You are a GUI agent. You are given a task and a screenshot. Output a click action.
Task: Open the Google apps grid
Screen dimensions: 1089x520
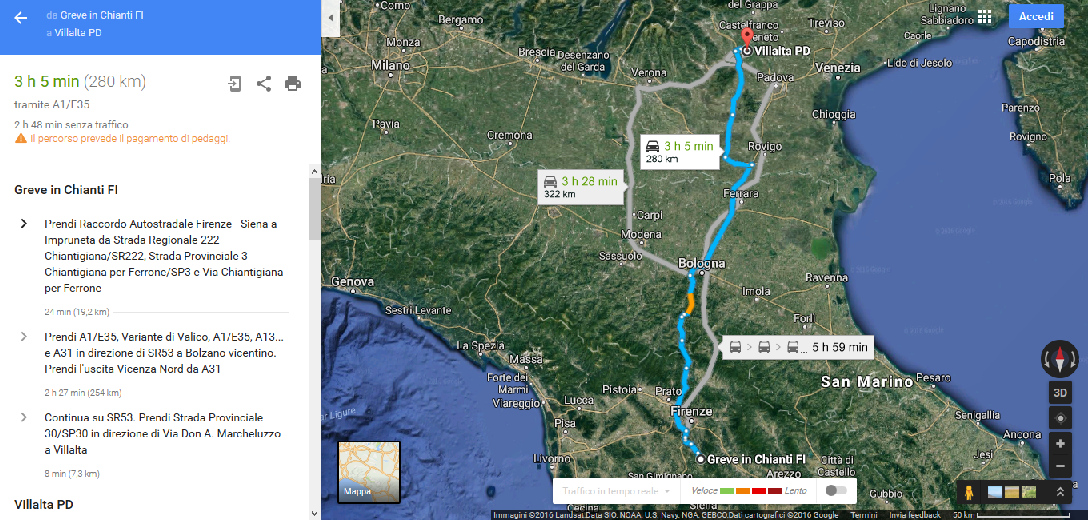tap(984, 17)
